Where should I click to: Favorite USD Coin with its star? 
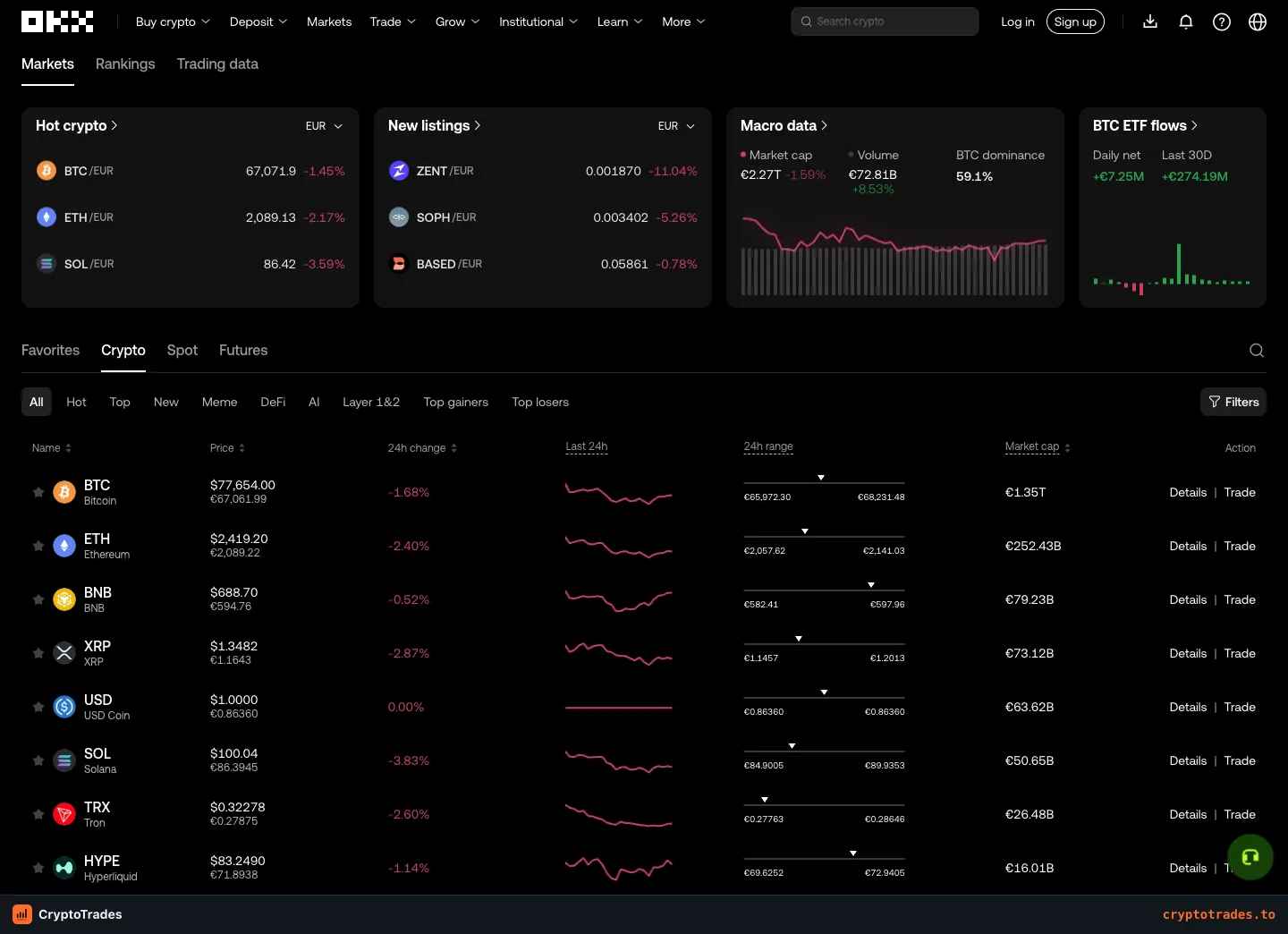point(38,707)
